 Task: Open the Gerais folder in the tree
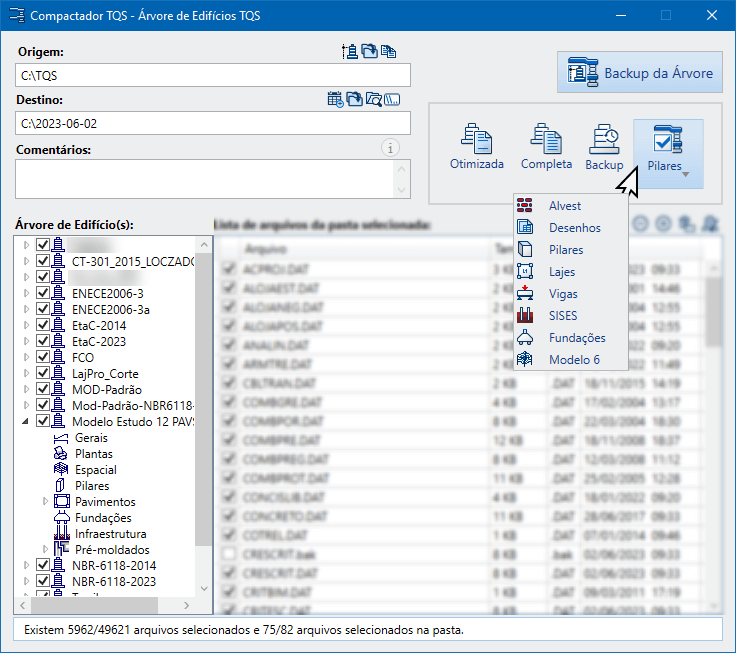pyautogui.click(x=91, y=438)
